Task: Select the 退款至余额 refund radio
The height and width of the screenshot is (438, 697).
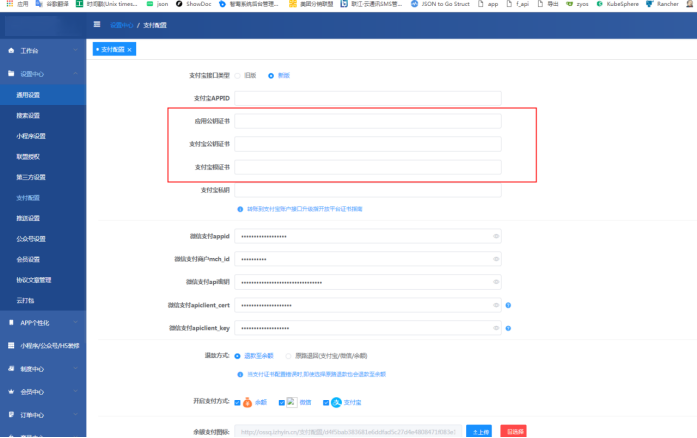Action: 237,356
